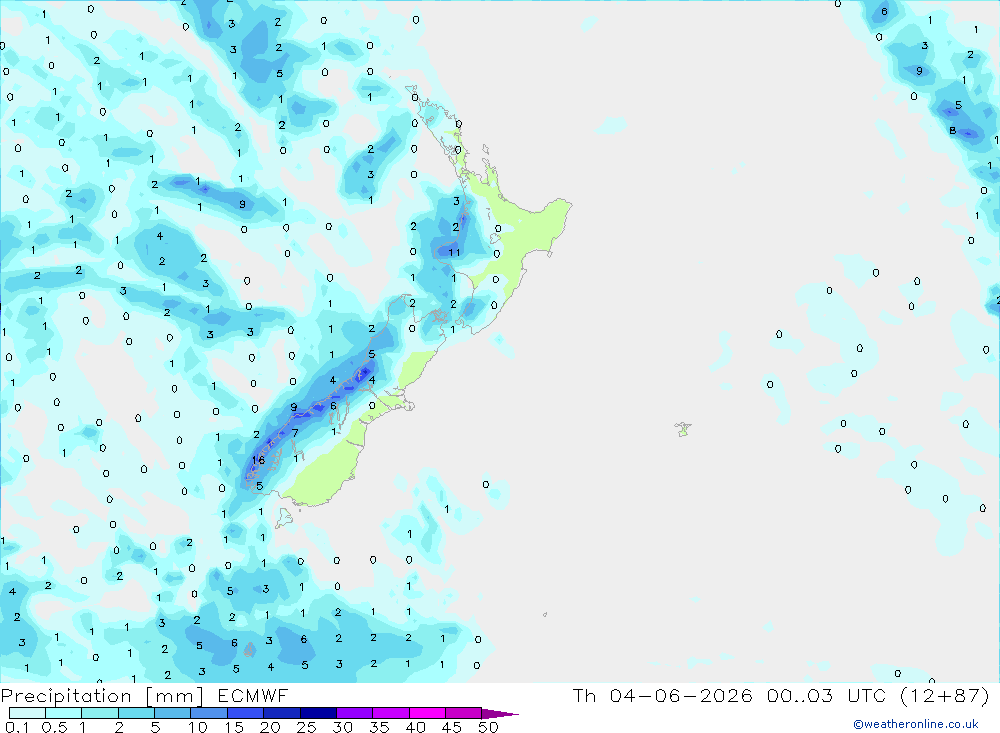
Task: Click the "11" precipitation value off North Island
Action: 454,253
